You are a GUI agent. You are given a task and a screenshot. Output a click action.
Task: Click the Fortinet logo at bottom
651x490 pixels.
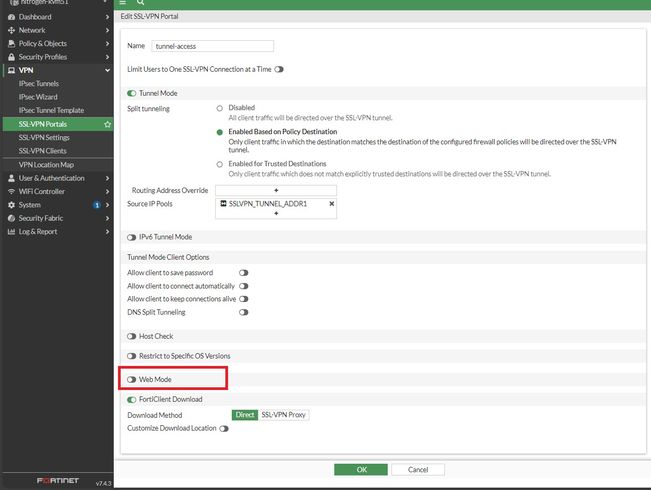tap(58, 480)
